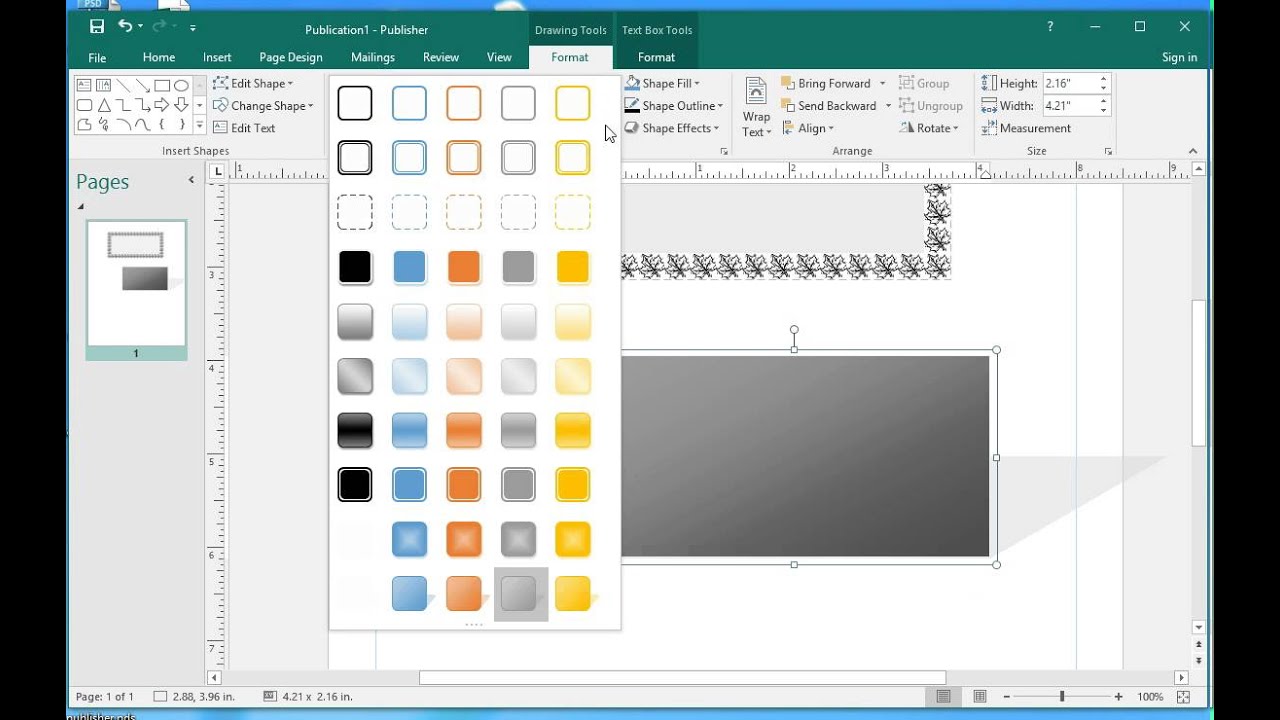Open the Text Box Tools Format tab
Image resolution: width=1280 pixels, height=720 pixels.
656,58
